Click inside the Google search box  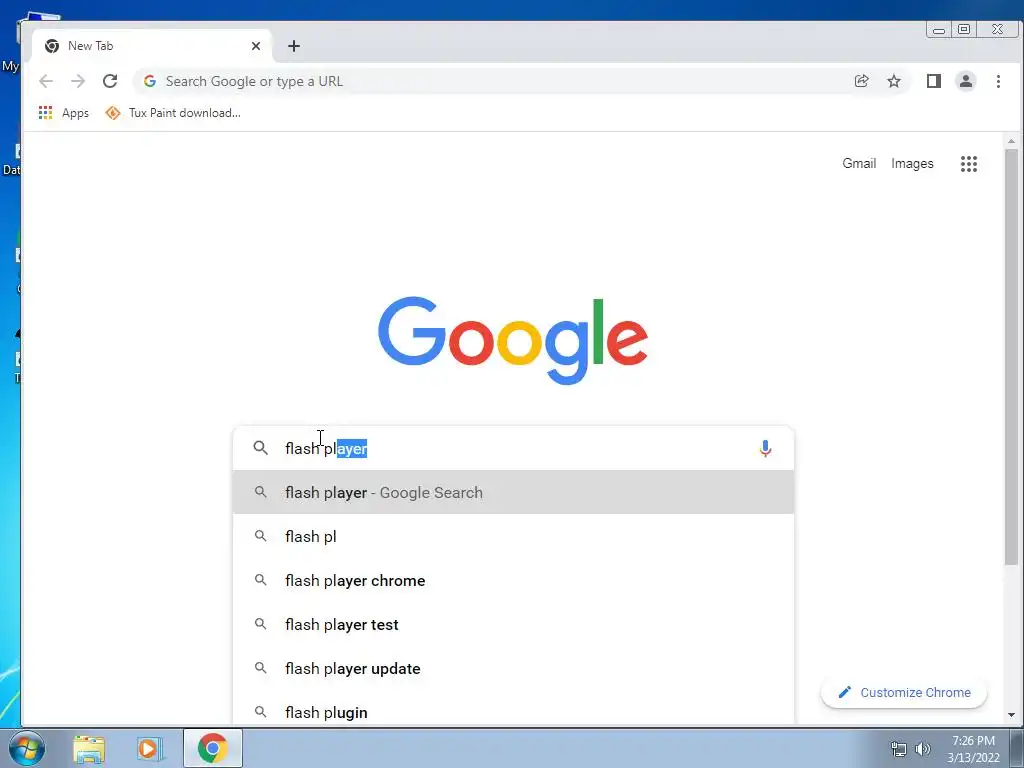[x=513, y=448]
